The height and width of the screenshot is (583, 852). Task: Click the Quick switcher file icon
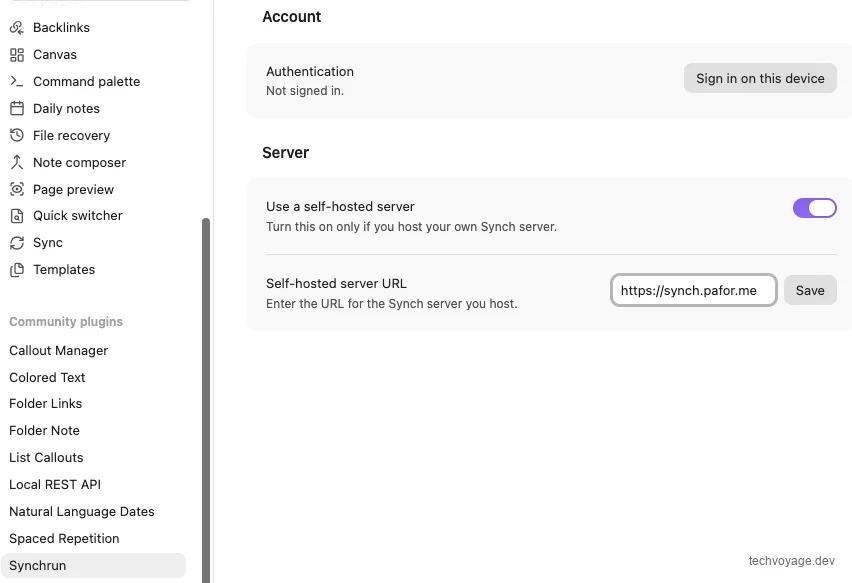tap(17, 216)
